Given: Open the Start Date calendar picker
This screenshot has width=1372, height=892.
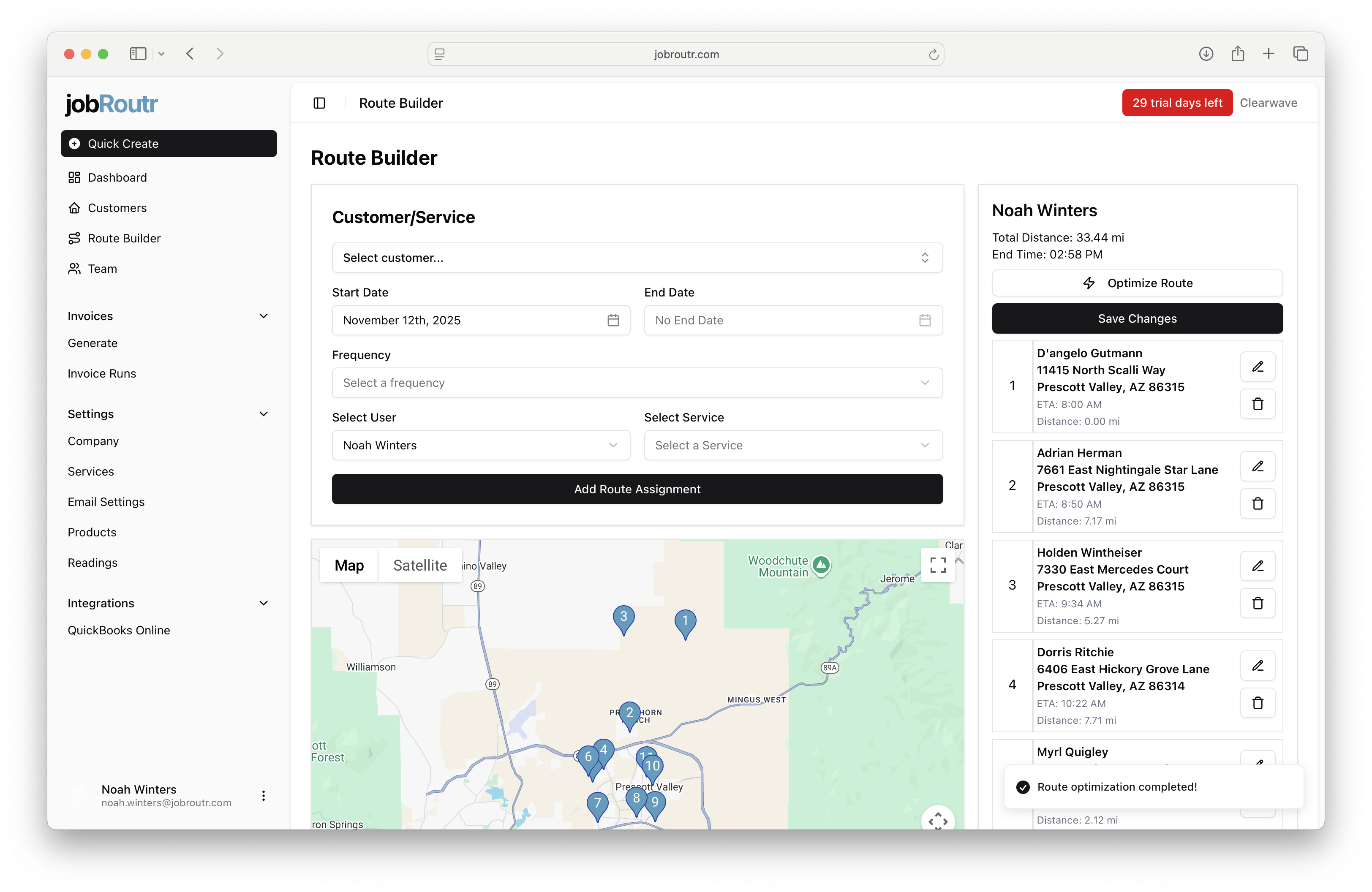Looking at the screenshot, I should (613, 321).
